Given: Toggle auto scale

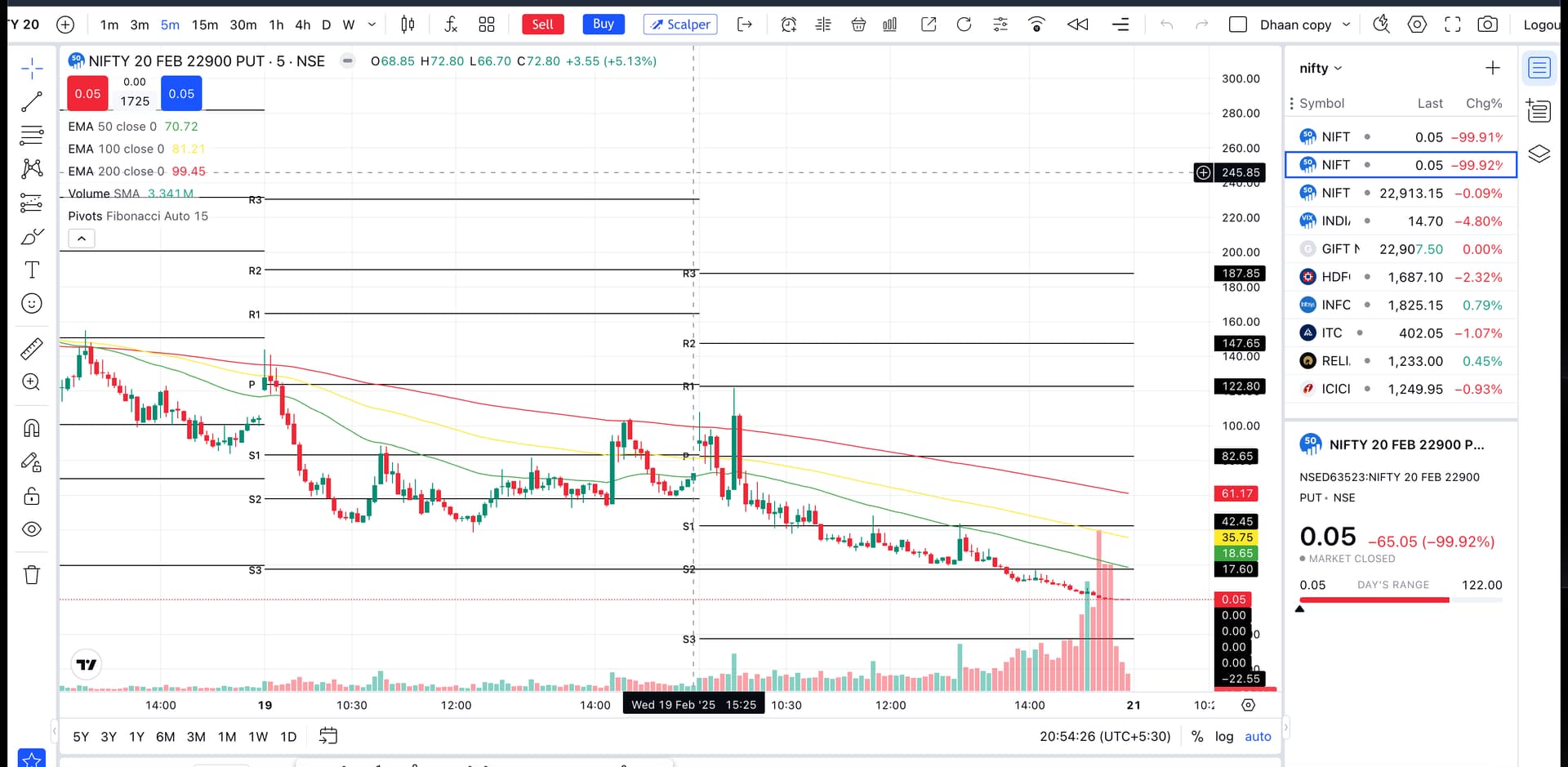Looking at the screenshot, I should pos(1258,736).
